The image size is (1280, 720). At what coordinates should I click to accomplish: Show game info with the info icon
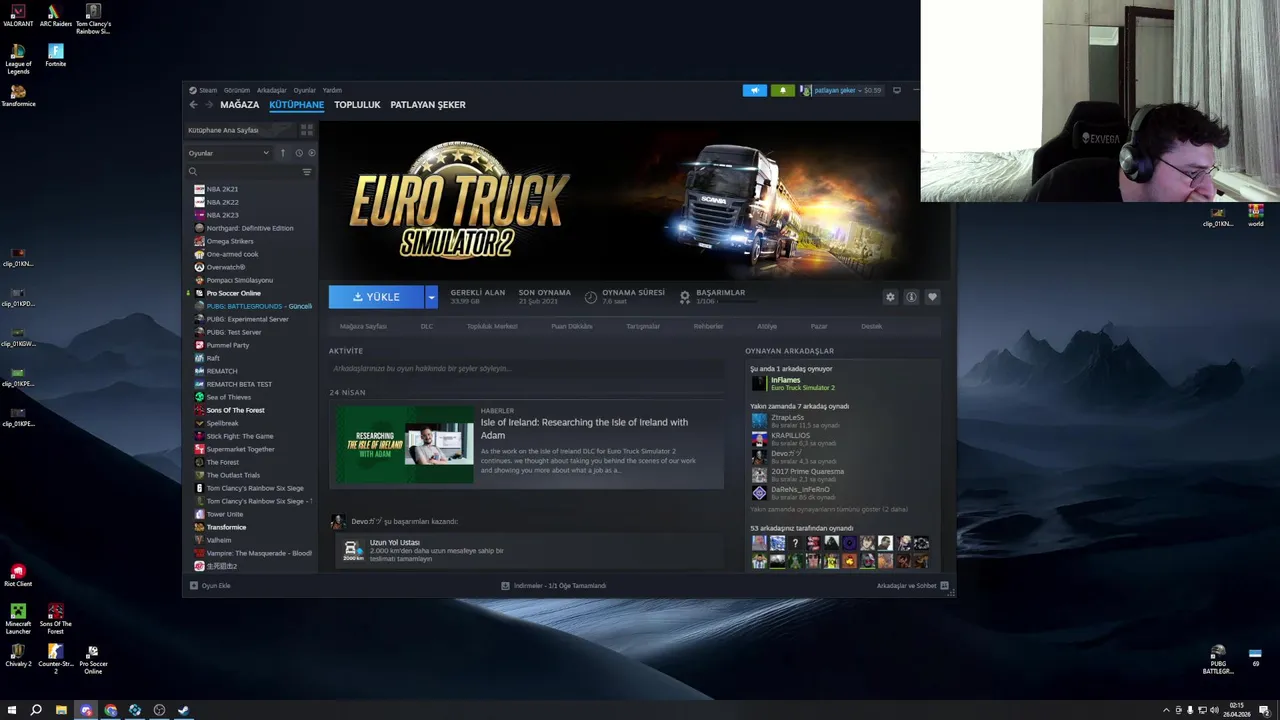coord(911,297)
